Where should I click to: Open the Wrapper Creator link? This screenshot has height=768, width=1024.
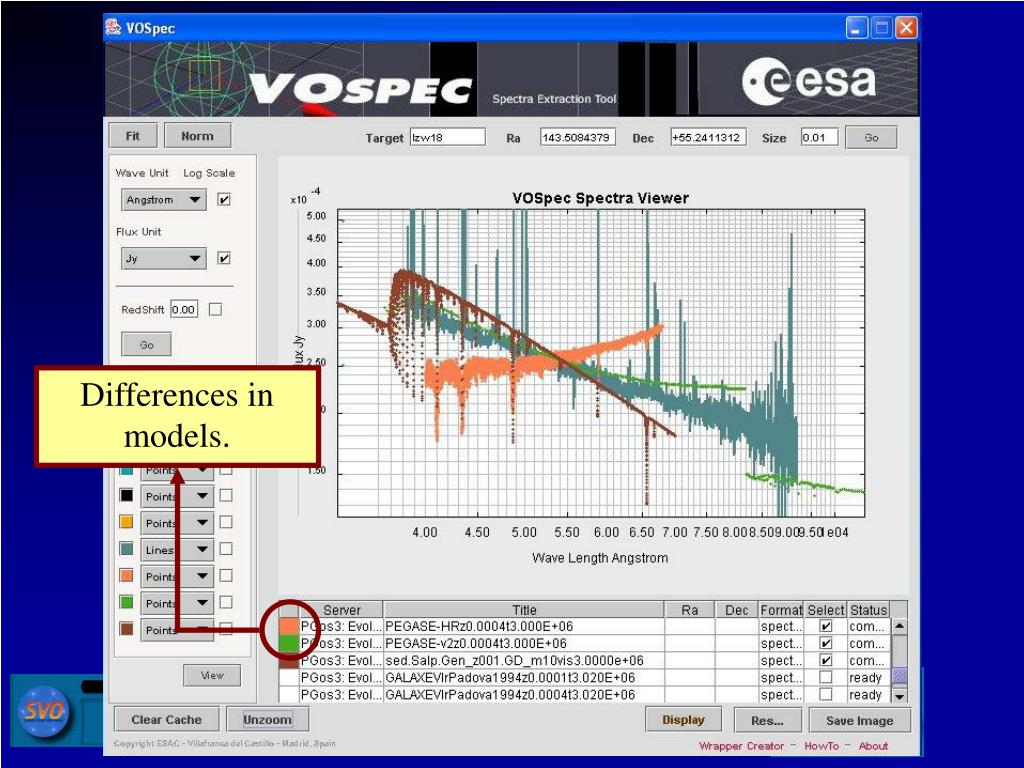(741, 746)
